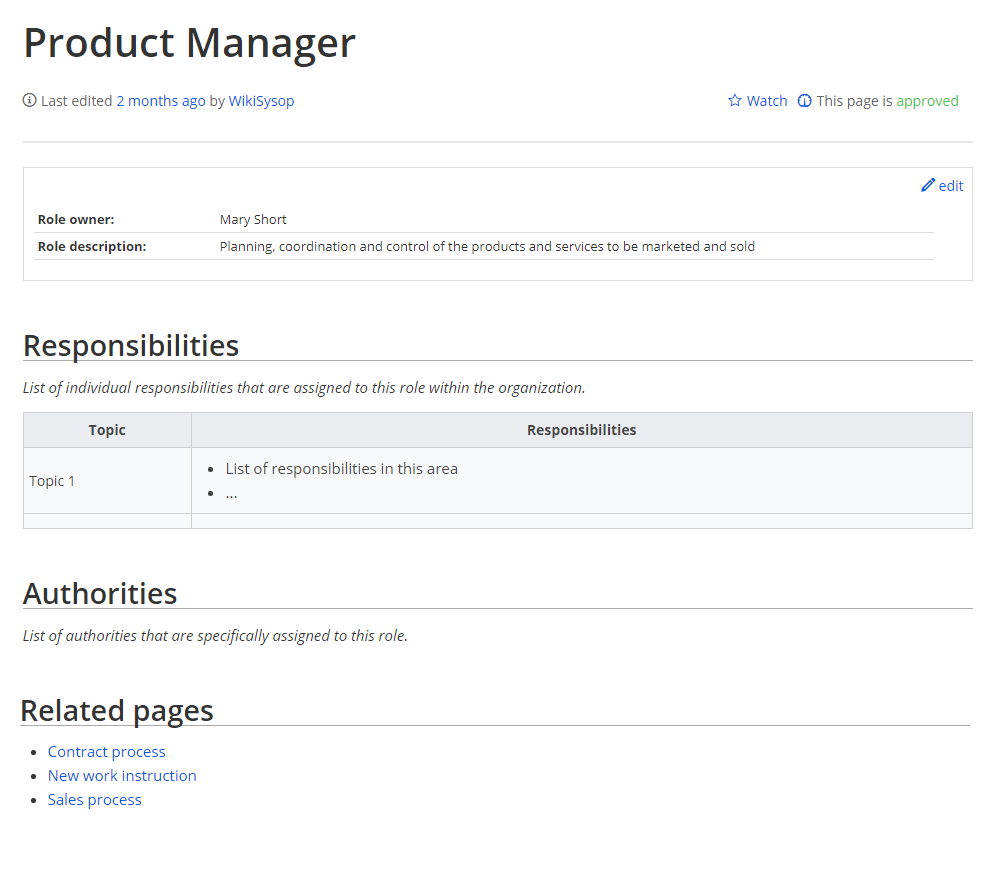Navigate to the Sales process page
The image size is (993, 881).
pyautogui.click(x=95, y=800)
